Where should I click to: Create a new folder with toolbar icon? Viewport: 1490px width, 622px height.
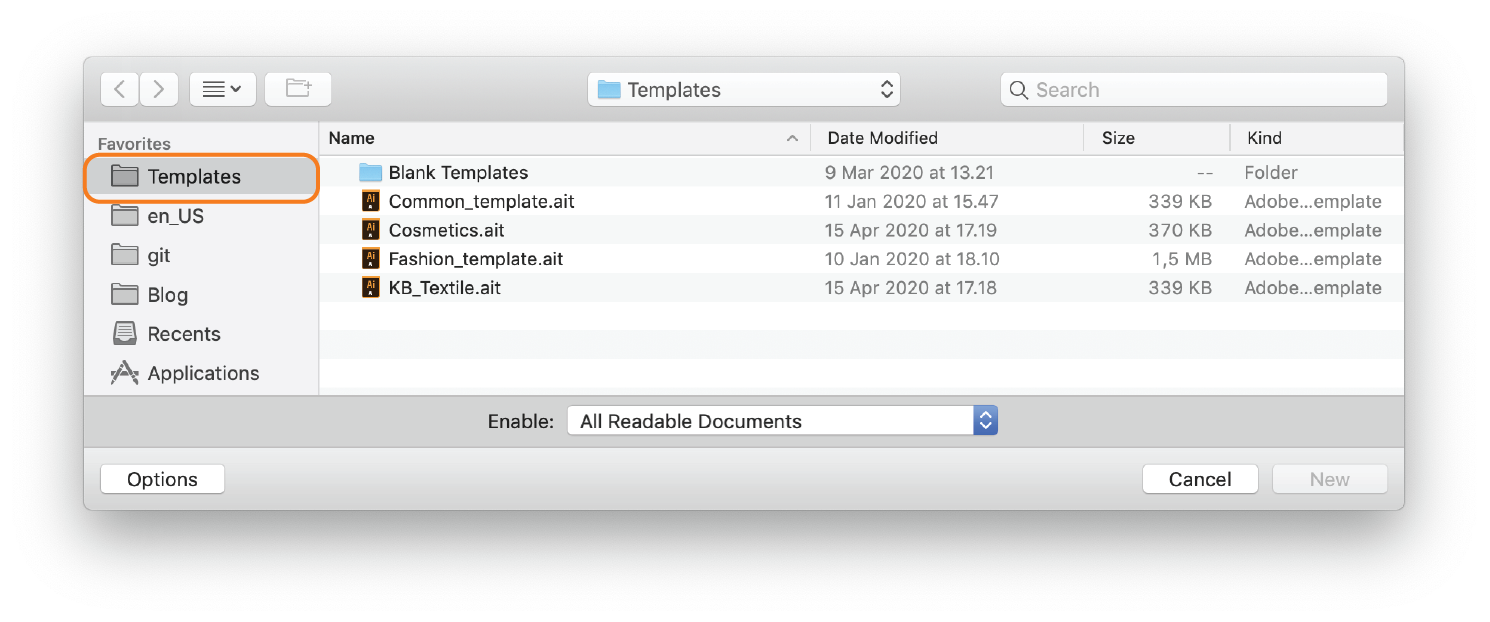(x=298, y=89)
